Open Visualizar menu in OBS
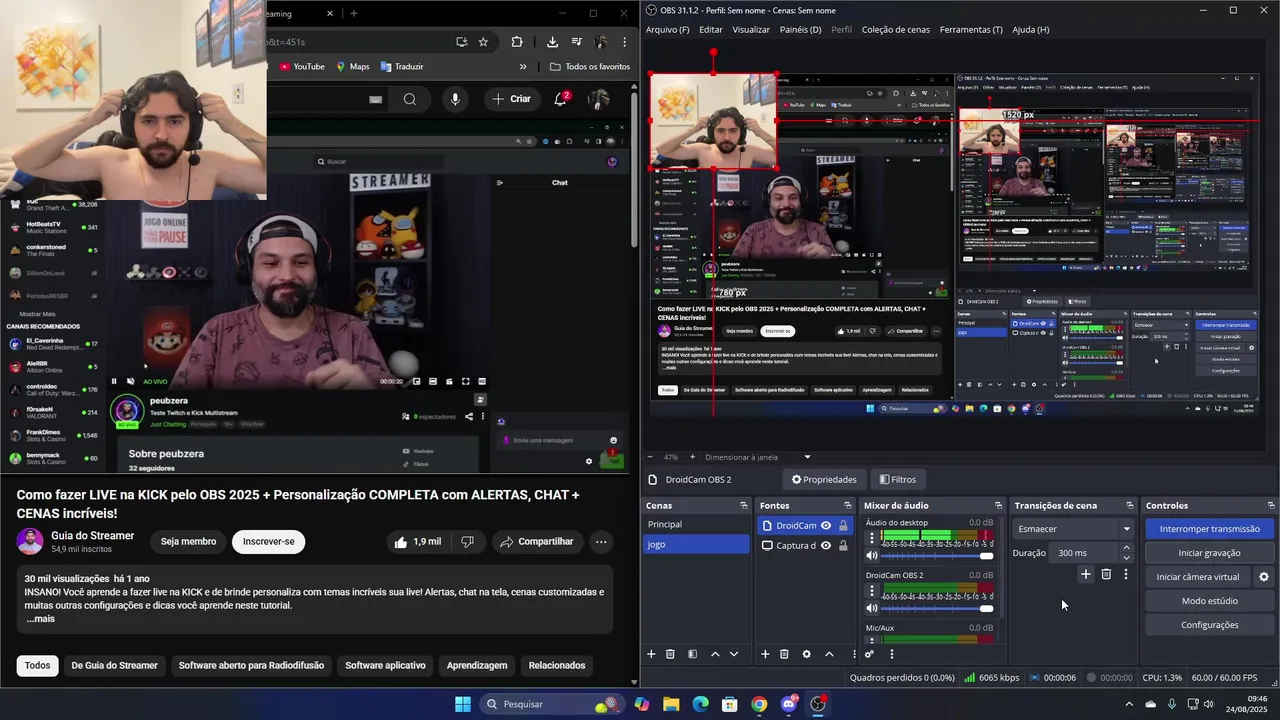Screen dimensions: 1280x720 pyautogui.click(x=751, y=30)
